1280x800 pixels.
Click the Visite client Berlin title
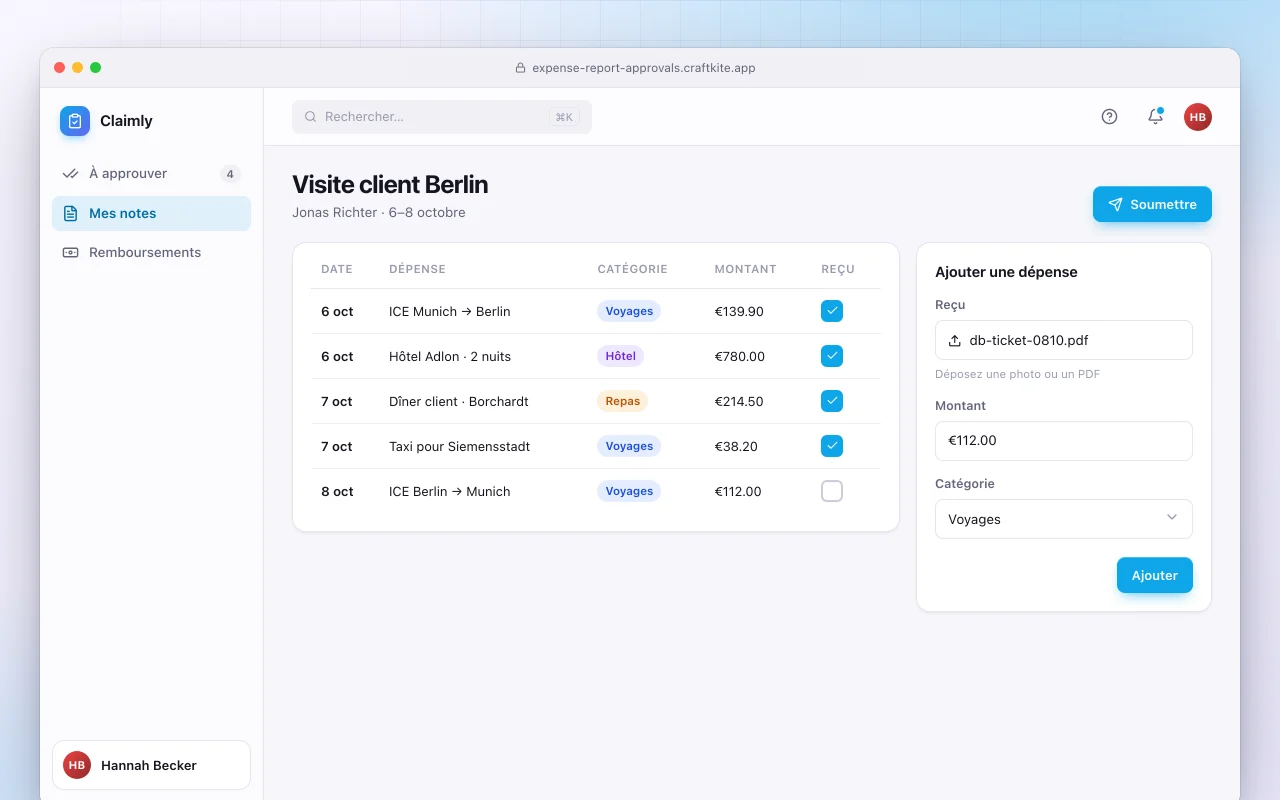[x=390, y=185]
